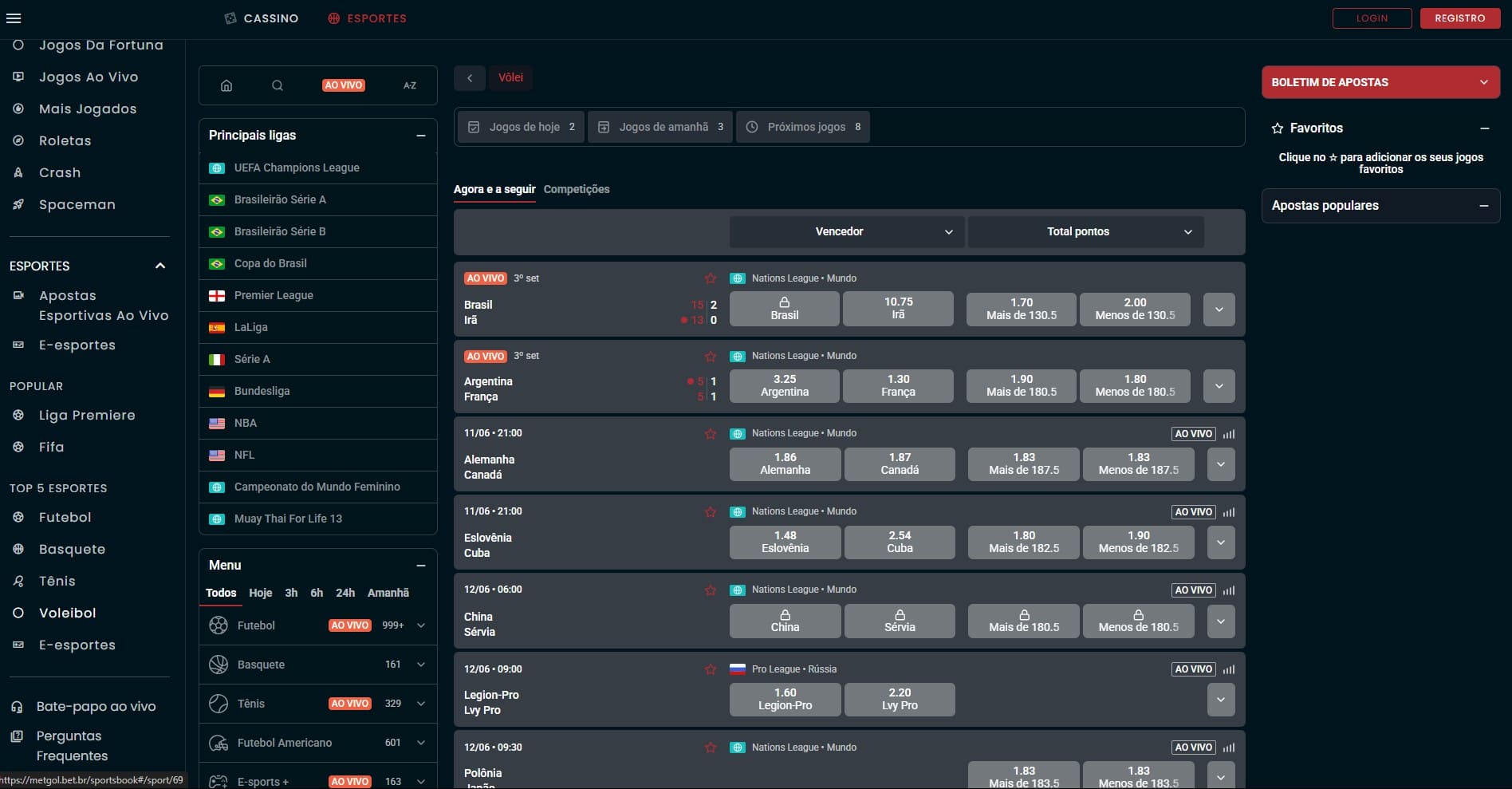
Task: Click the Jogos de hoje calendar icon
Action: click(474, 127)
